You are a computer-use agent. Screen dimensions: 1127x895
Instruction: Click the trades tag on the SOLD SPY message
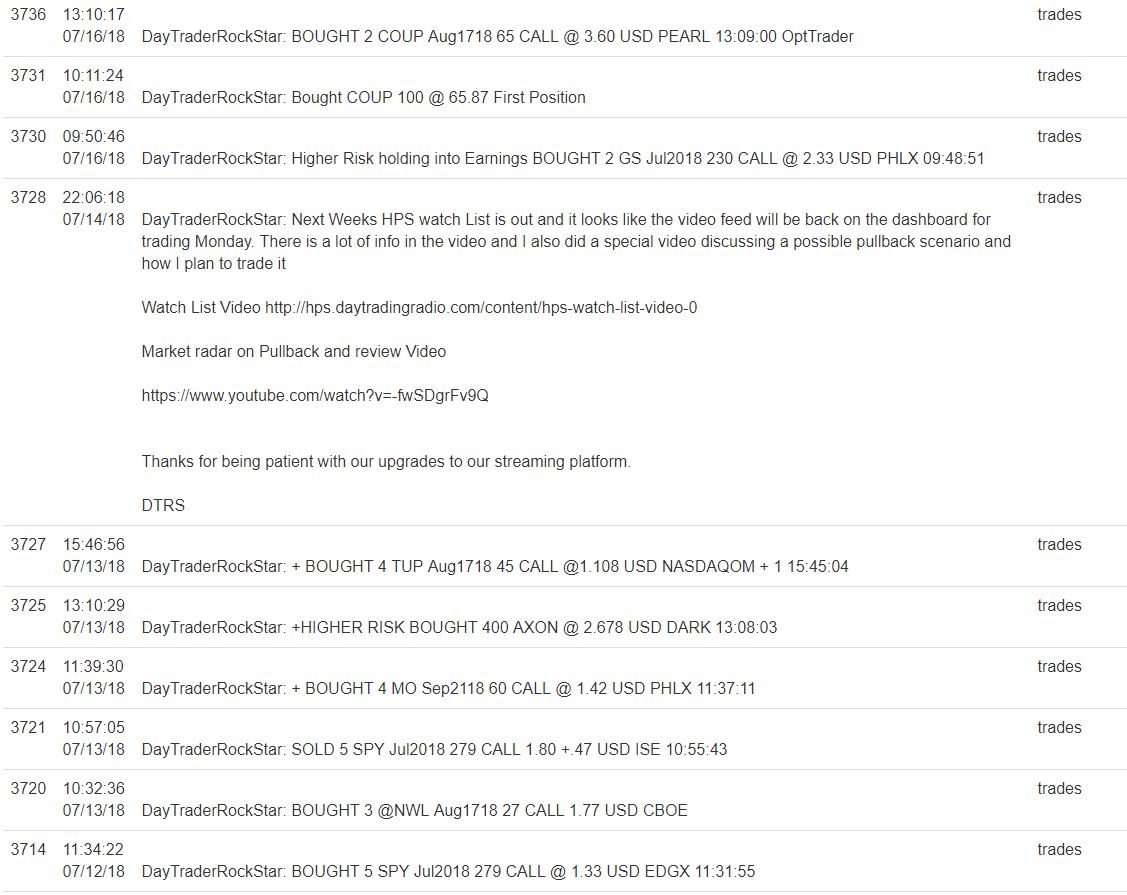coord(1059,728)
